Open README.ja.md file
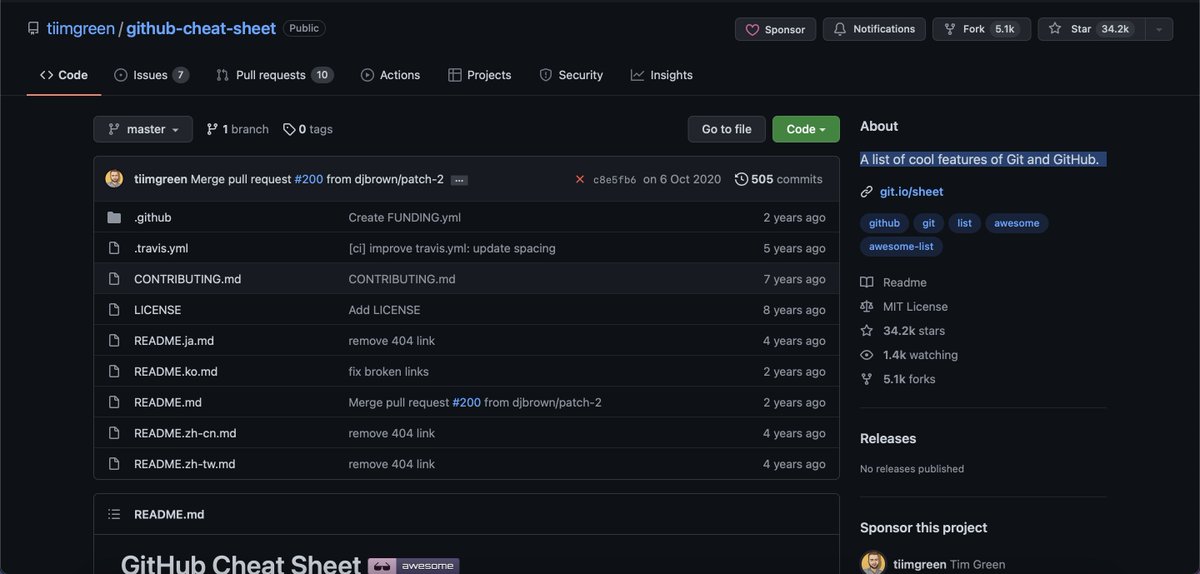The image size is (1200, 574). (x=174, y=341)
